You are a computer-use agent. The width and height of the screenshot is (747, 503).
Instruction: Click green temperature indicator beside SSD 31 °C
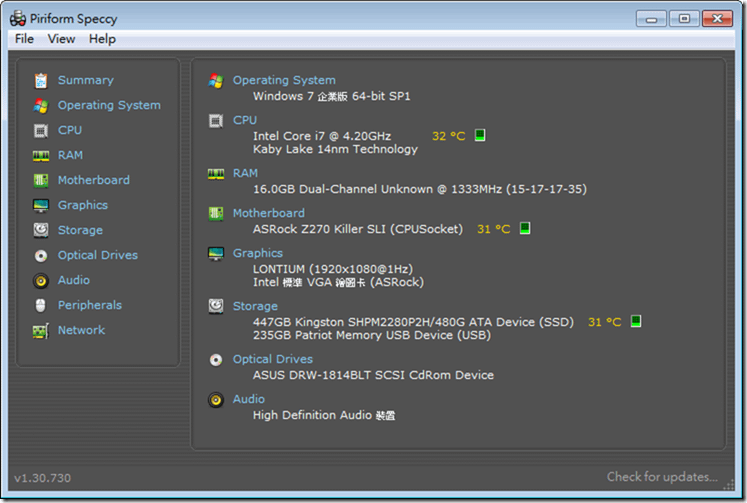coord(636,322)
